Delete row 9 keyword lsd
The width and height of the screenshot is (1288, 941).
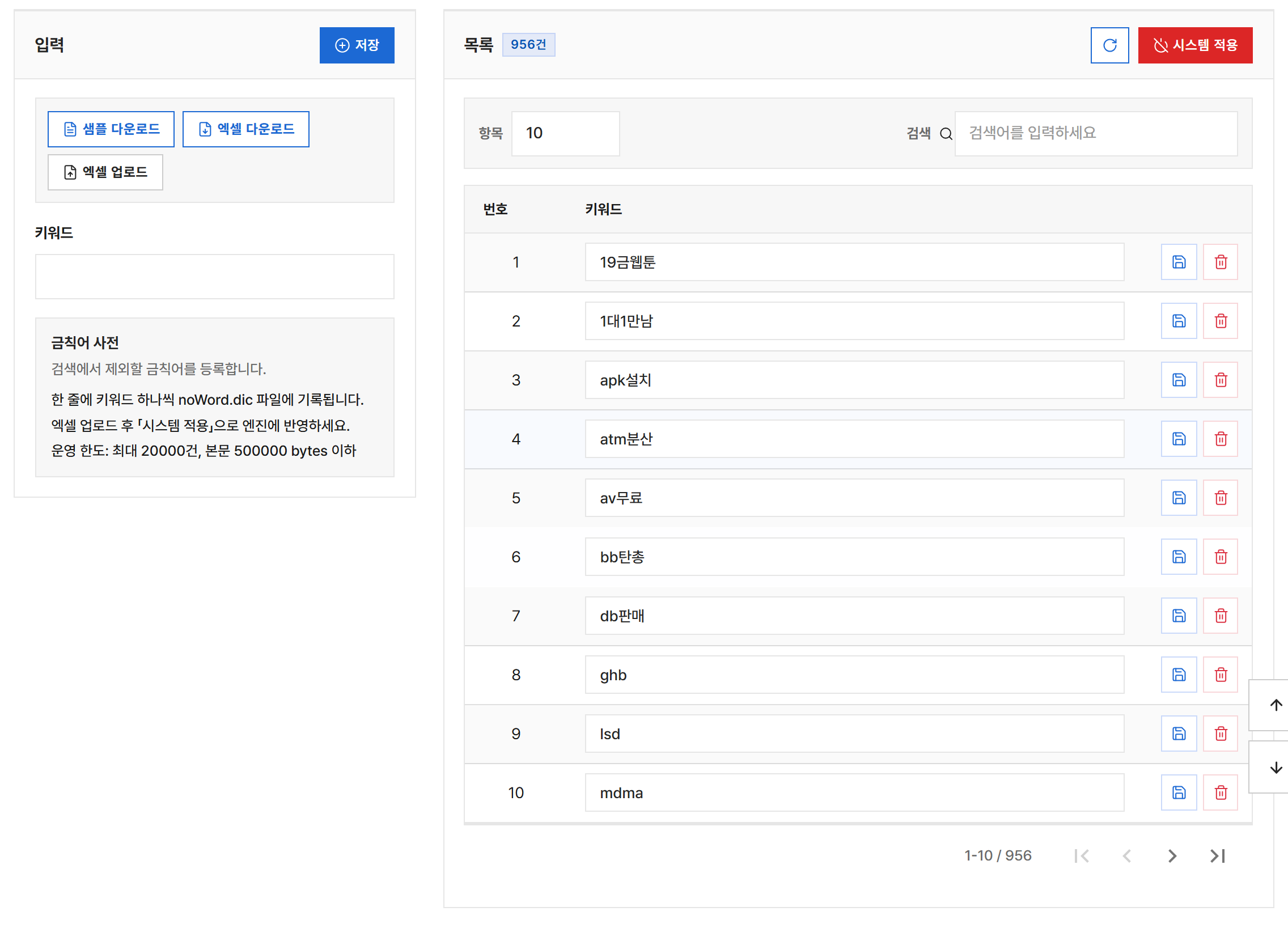(1220, 734)
